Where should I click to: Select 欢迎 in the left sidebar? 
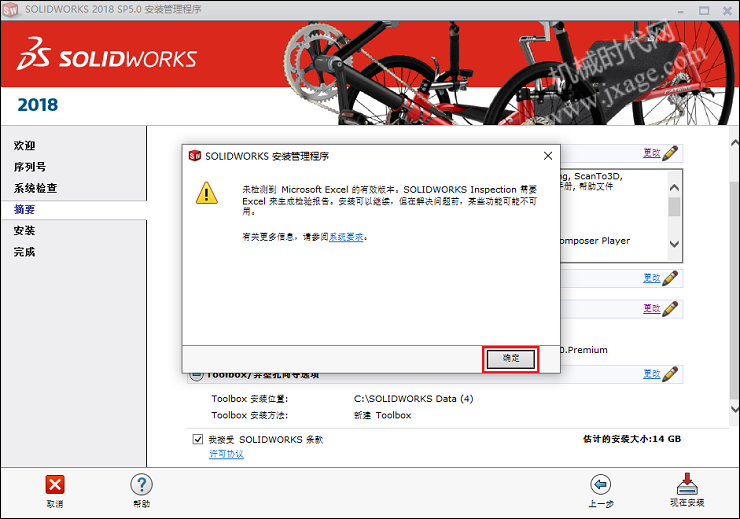[x=25, y=145]
